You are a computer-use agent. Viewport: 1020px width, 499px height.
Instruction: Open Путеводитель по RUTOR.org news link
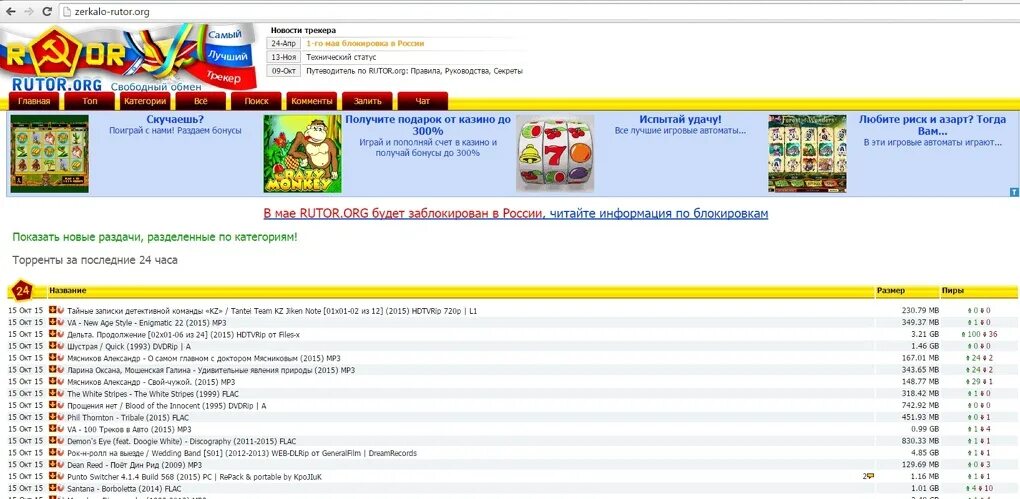click(414, 71)
